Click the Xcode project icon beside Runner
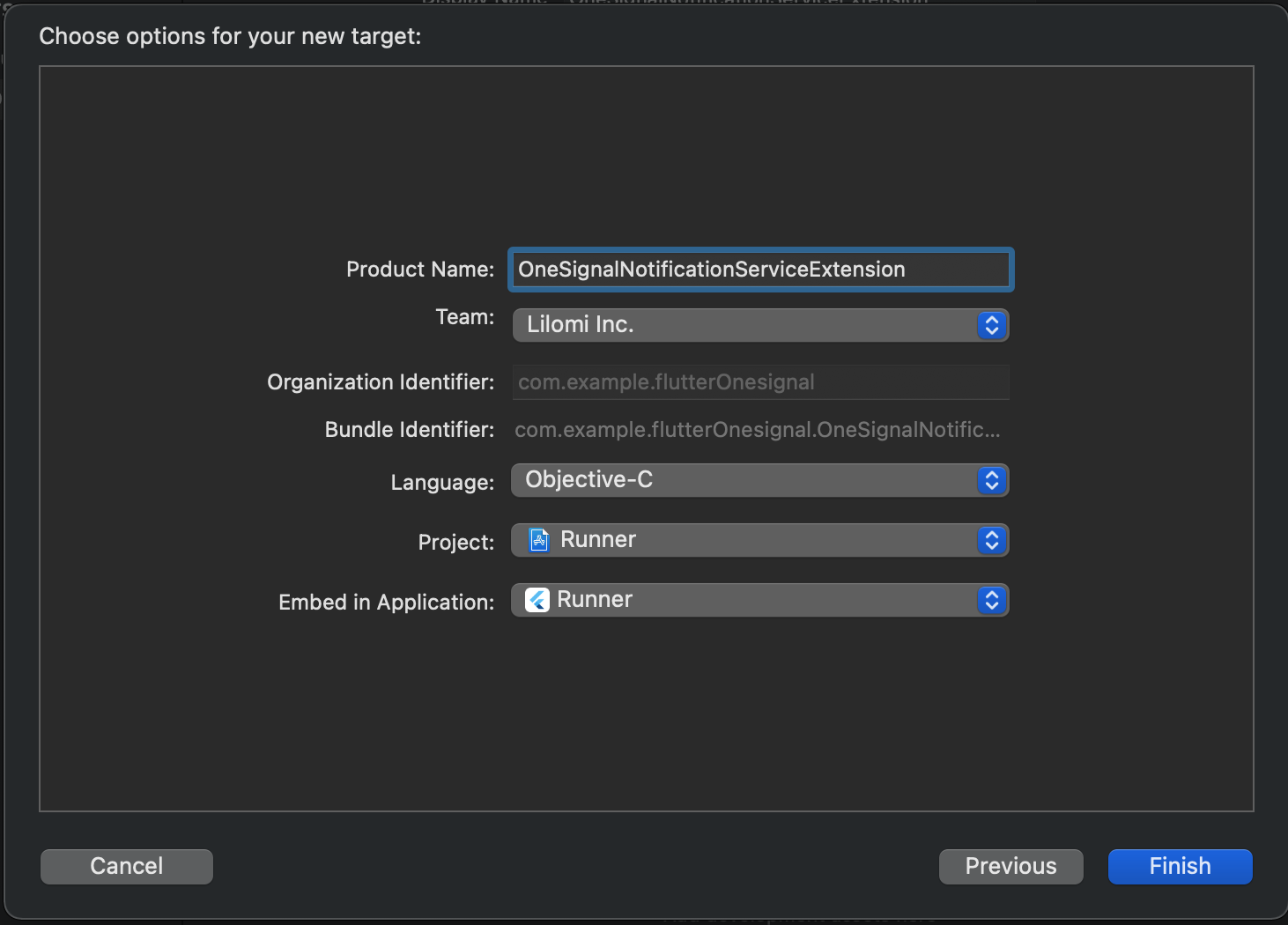1288x925 pixels. pyautogui.click(x=539, y=540)
